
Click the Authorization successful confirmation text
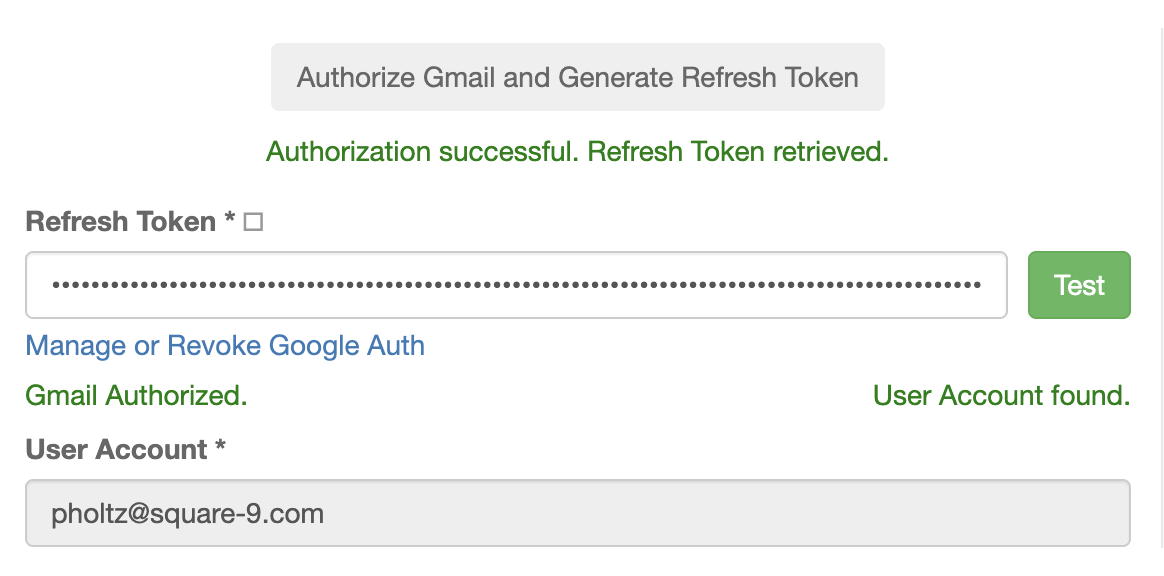(x=578, y=151)
